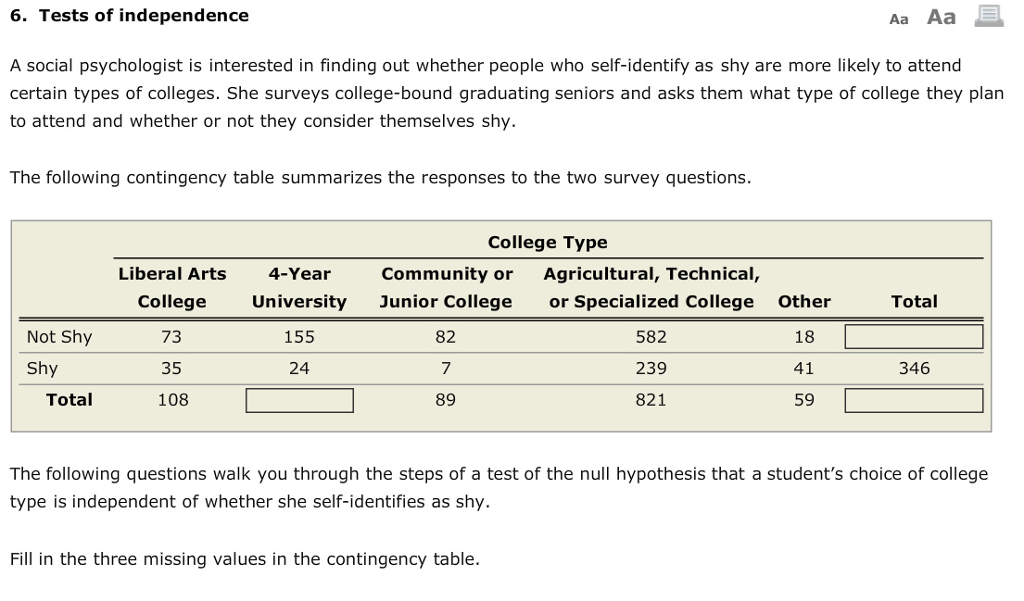Click the value 821 in the Total row

(x=651, y=400)
